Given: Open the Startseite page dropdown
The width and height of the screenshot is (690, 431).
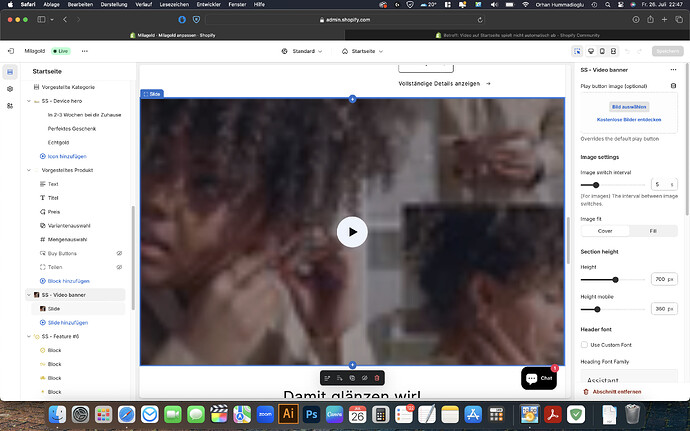Looking at the screenshot, I should point(363,52).
